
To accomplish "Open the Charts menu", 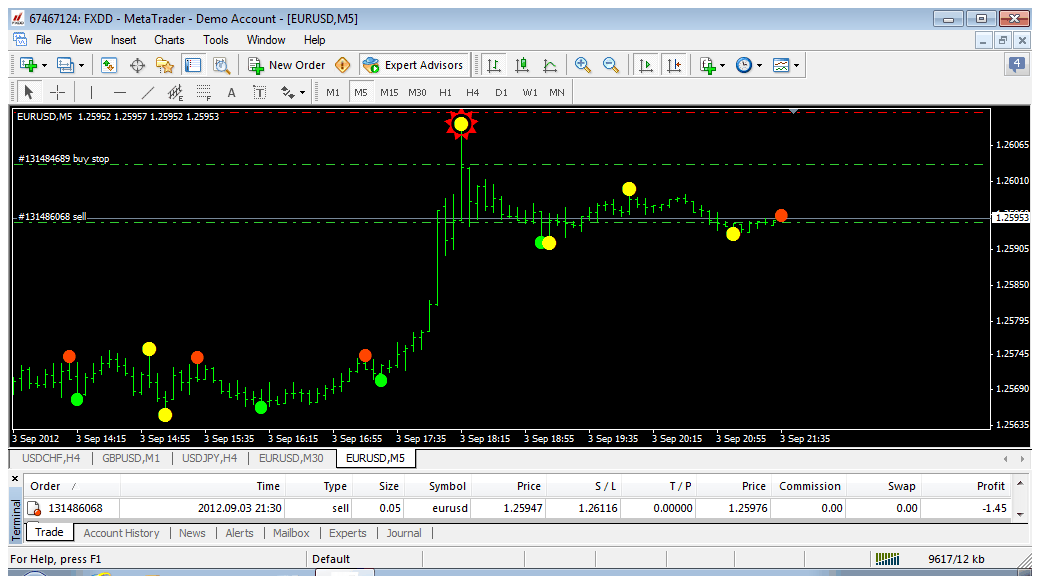I will pyautogui.click(x=169, y=40).
